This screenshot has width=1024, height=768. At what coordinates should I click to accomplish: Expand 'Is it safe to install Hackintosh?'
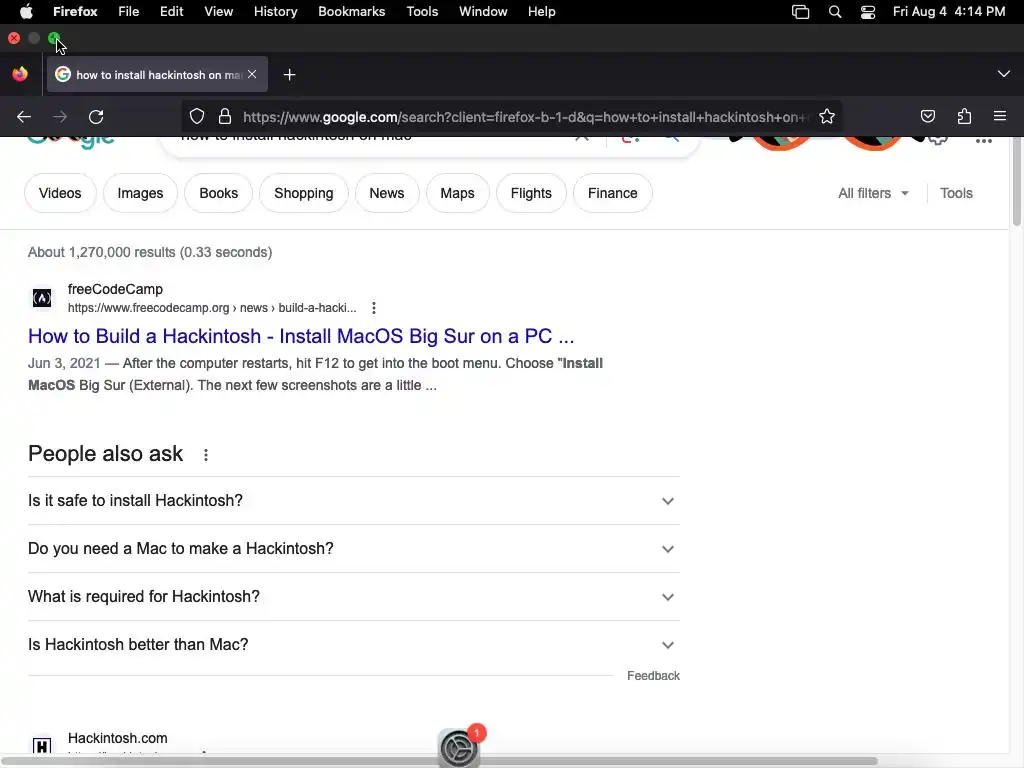[353, 500]
